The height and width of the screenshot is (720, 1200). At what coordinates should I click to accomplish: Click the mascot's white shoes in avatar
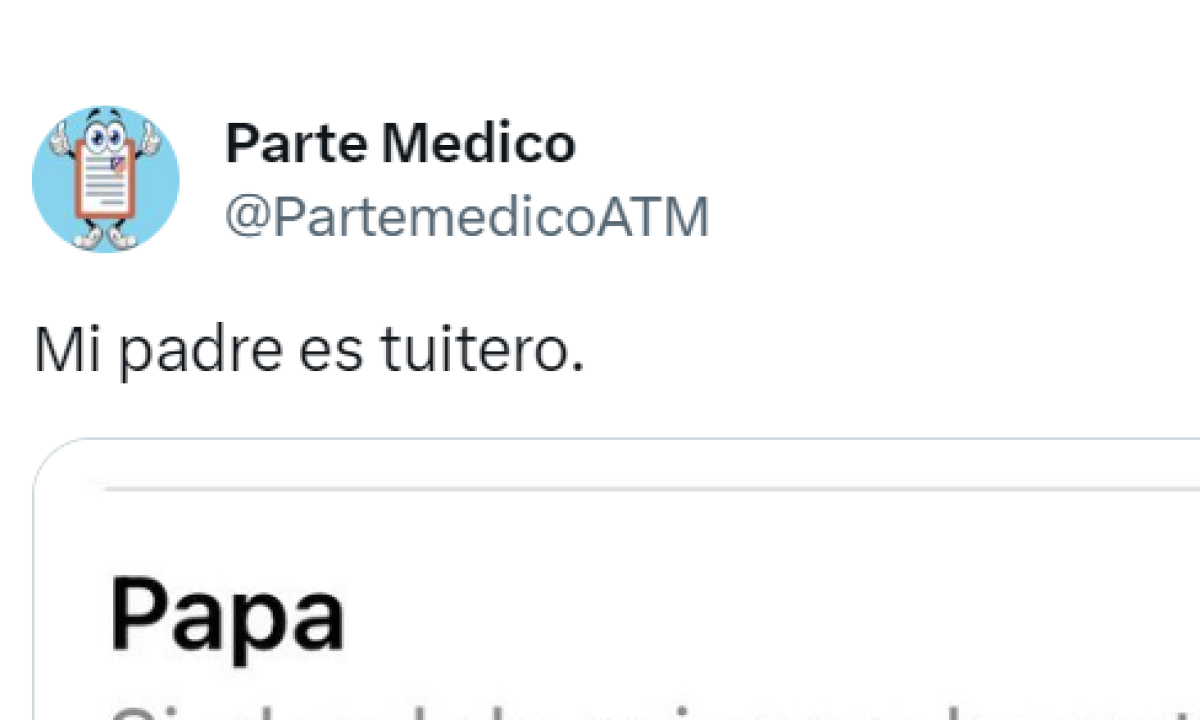pyautogui.click(x=105, y=238)
